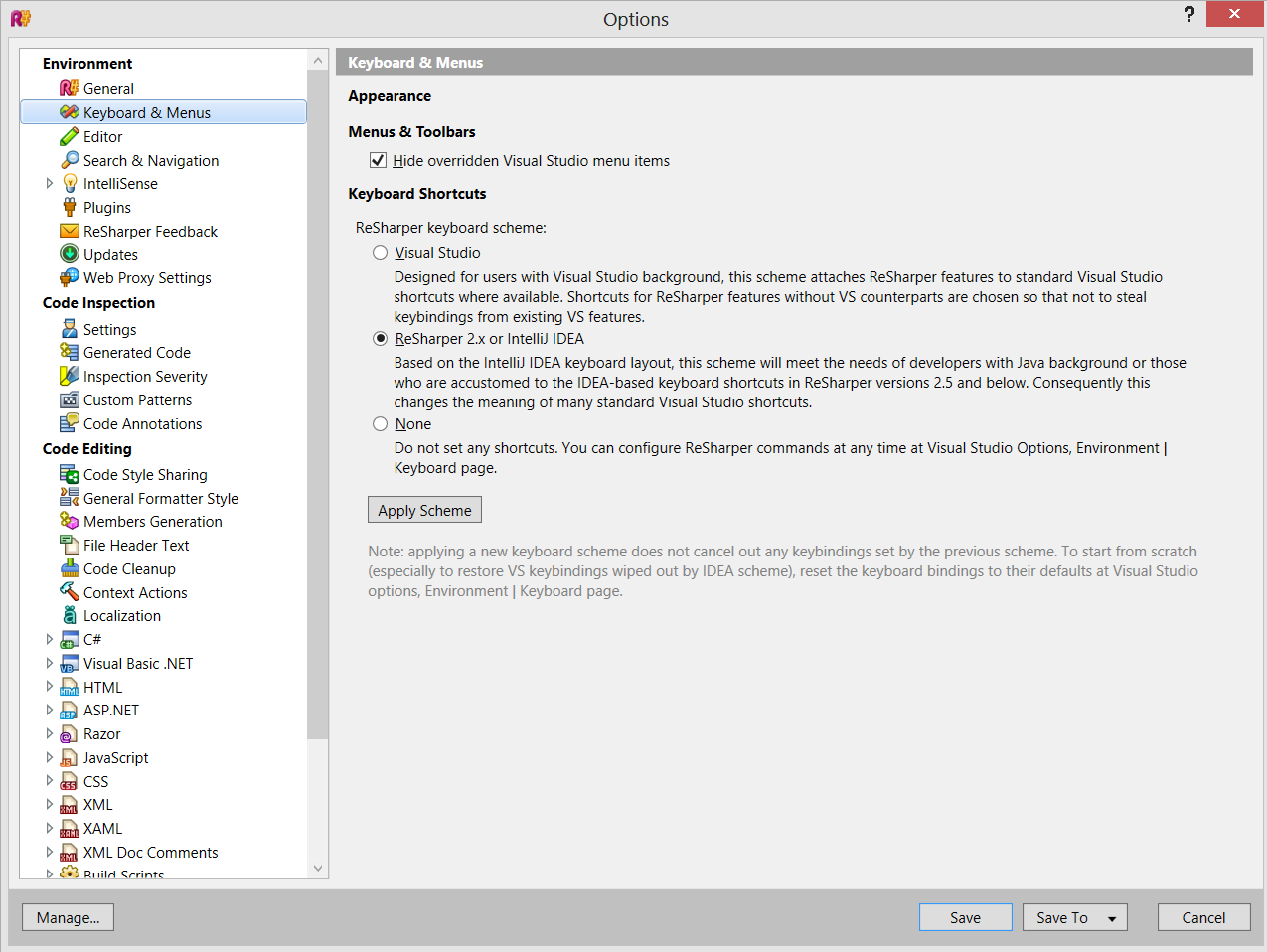Screen dimensions: 1267x952
Task: Expand the HTML tree node
Action: coord(49,686)
